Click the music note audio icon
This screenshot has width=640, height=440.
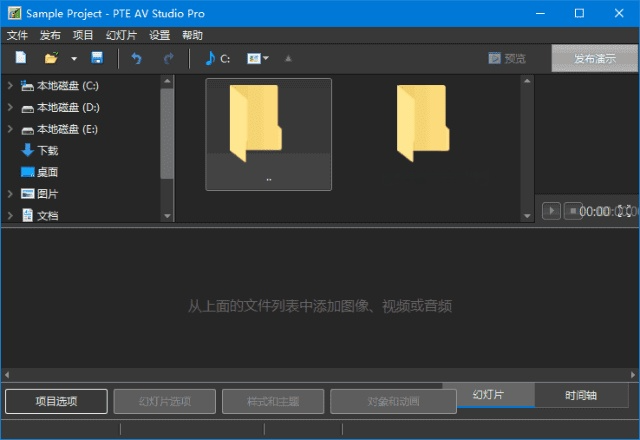pyautogui.click(x=210, y=58)
